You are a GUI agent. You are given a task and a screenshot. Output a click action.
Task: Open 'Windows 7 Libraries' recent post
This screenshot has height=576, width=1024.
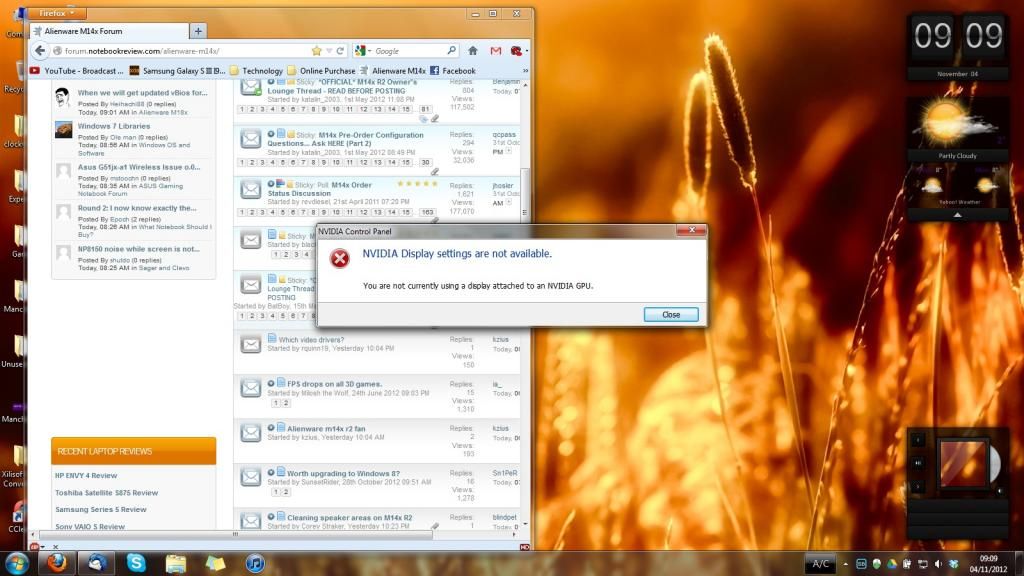coord(114,126)
